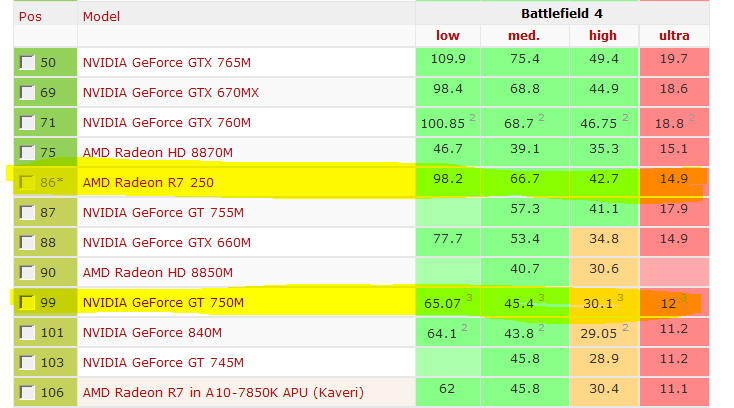Image resolution: width=734 pixels, height=408 pixels.
Task: Select the 35.3 high value cell
Action: [604, 152]
